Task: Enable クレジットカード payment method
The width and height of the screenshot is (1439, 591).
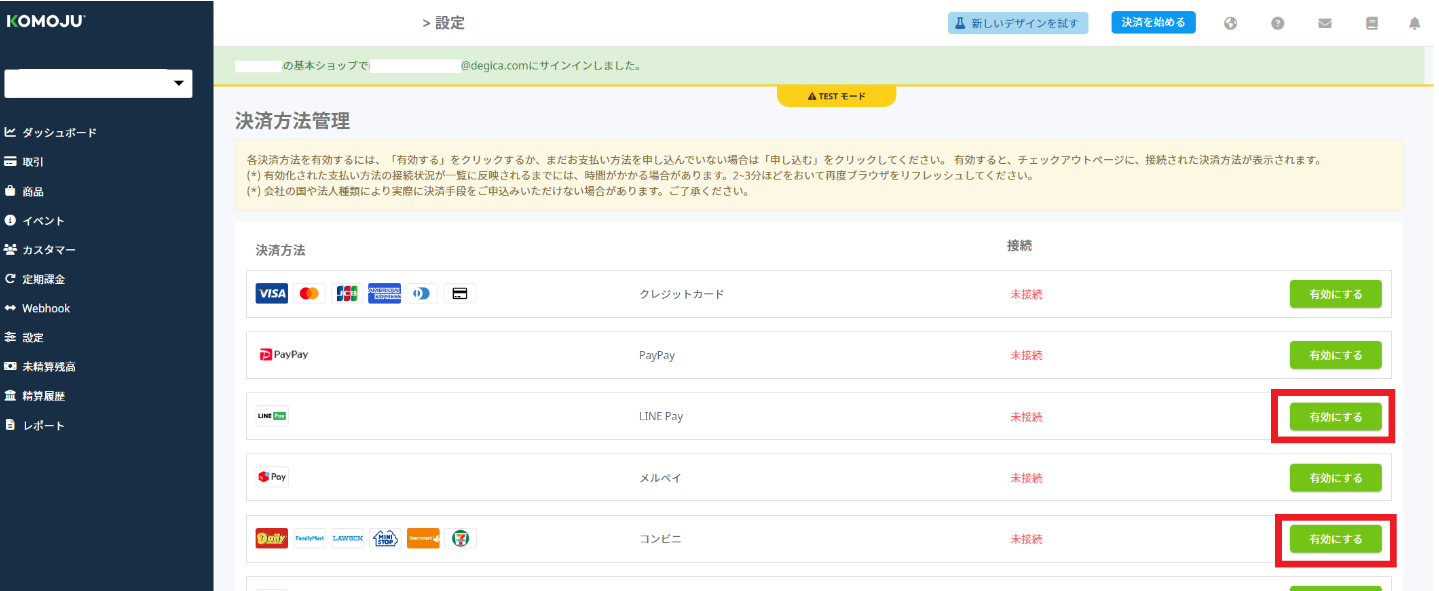Action: point(1335,294)
